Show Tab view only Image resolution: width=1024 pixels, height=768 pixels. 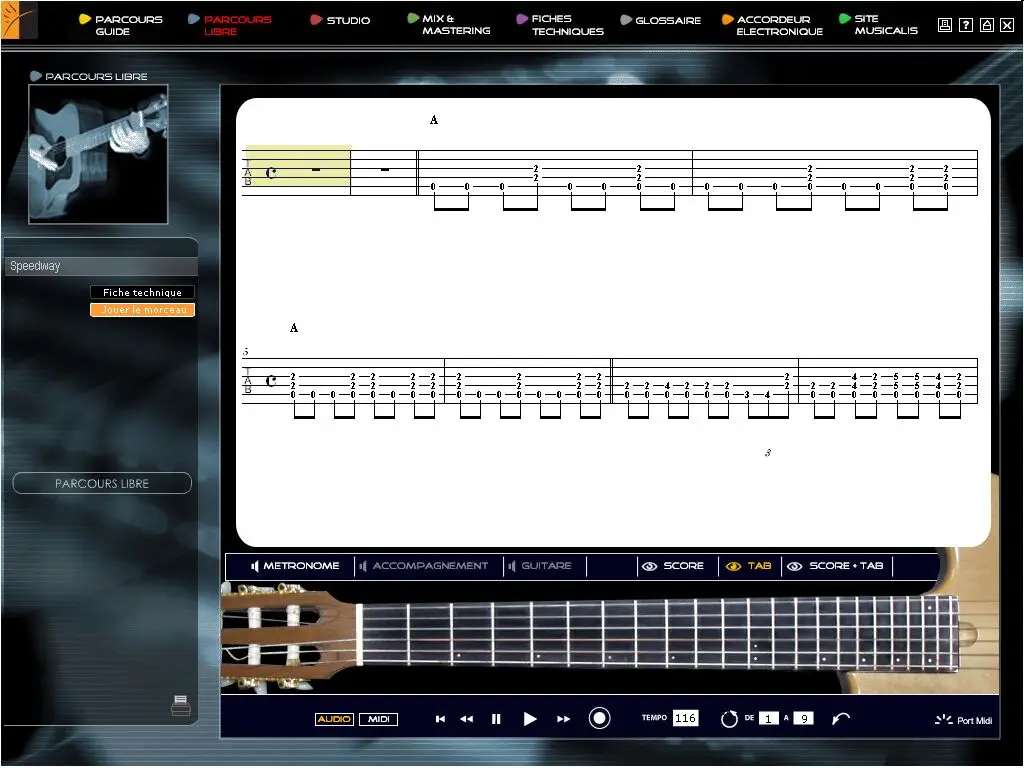point(749,566)
